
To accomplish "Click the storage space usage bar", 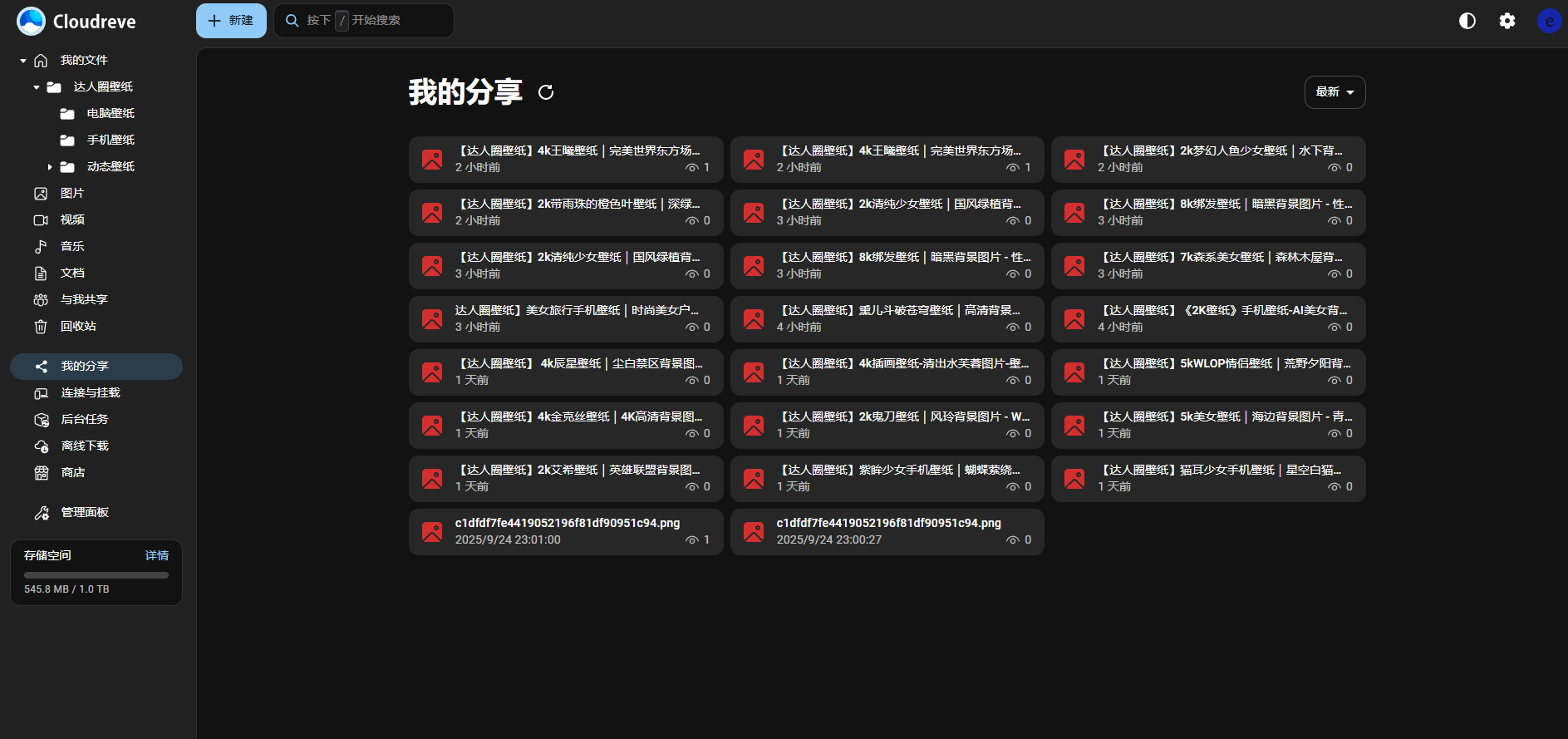I will pyautogui.click(x=96, y=575).
